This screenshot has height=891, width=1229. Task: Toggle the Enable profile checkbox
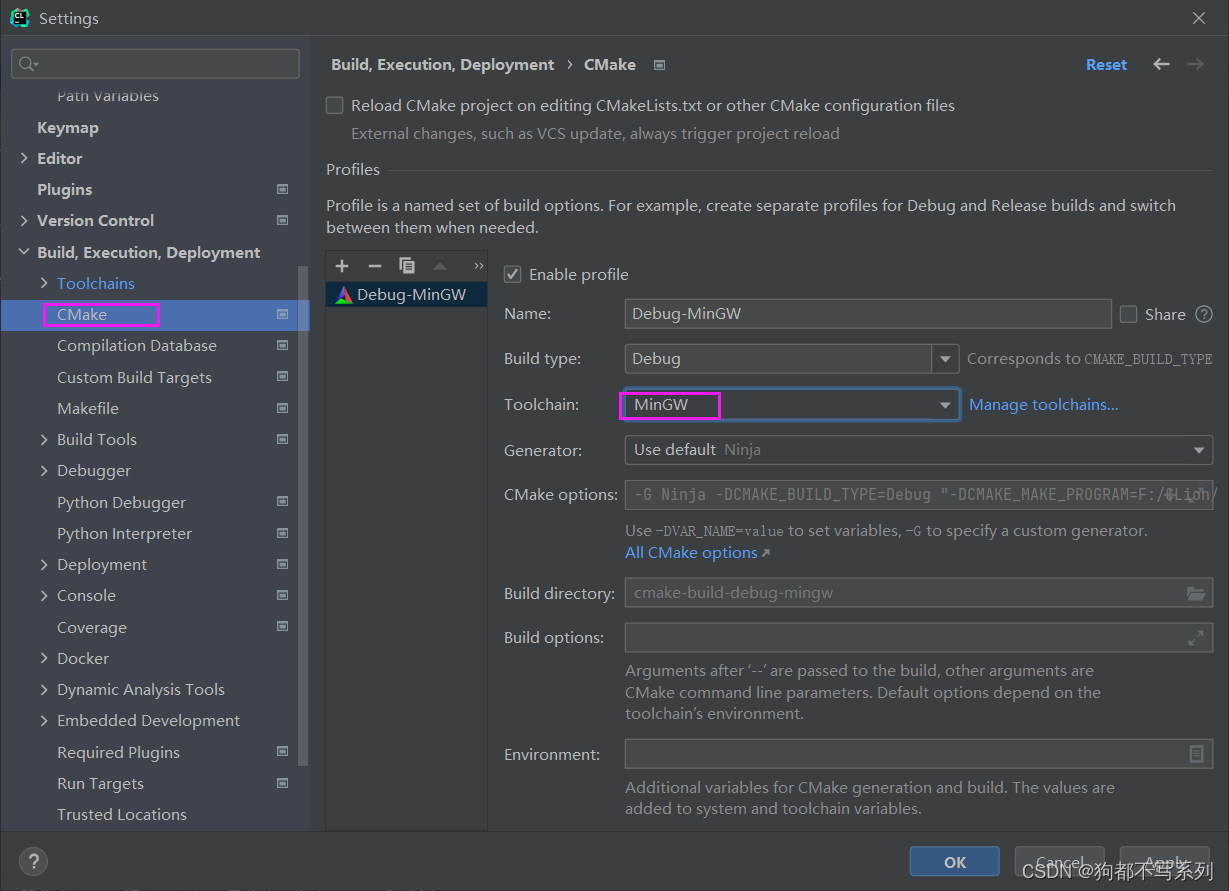(x=513, y=274)
